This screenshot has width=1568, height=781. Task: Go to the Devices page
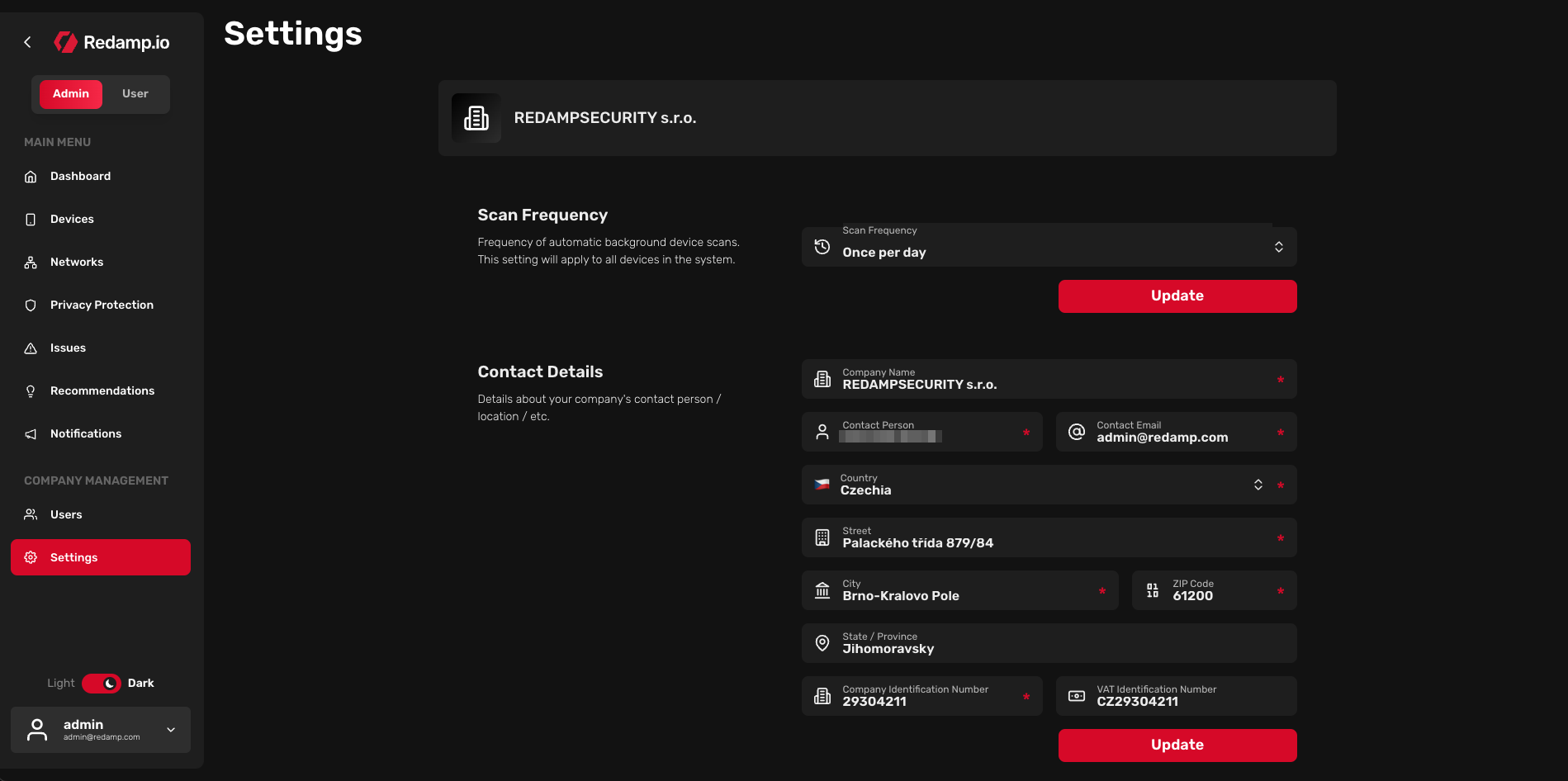[101, 220]
